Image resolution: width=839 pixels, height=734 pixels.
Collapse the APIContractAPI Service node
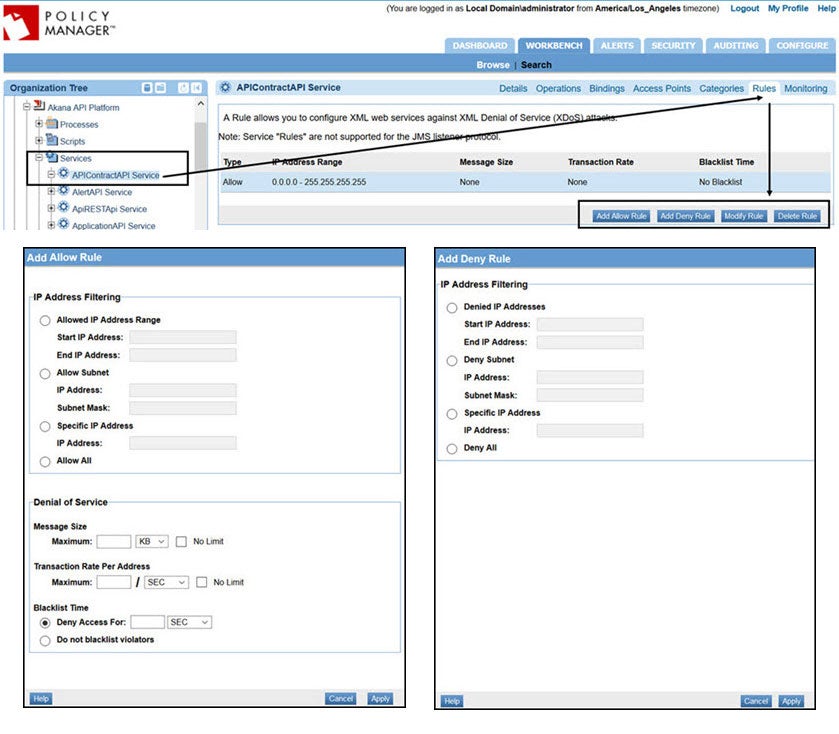[51, 174]
